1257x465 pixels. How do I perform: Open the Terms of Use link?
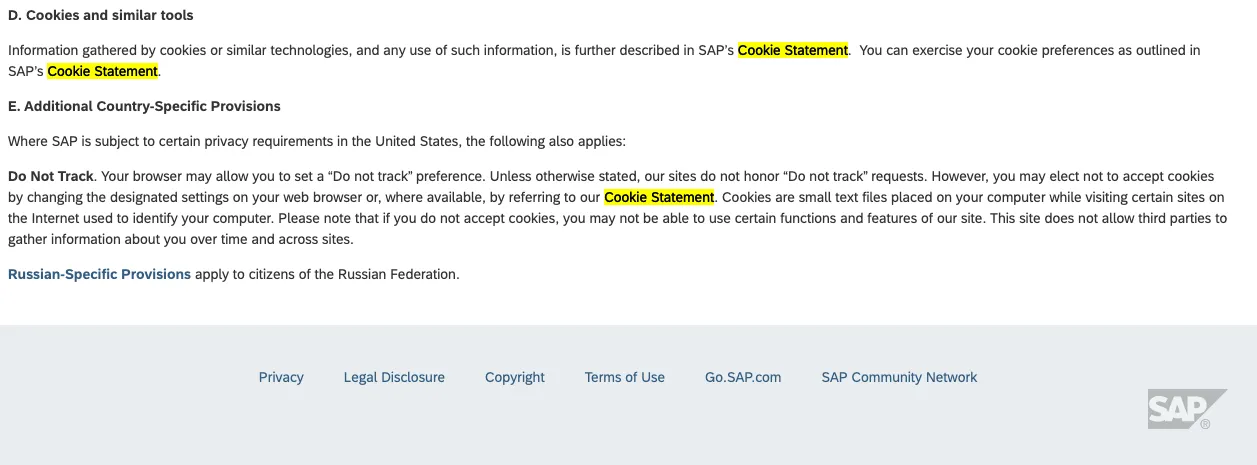[624, 377]
